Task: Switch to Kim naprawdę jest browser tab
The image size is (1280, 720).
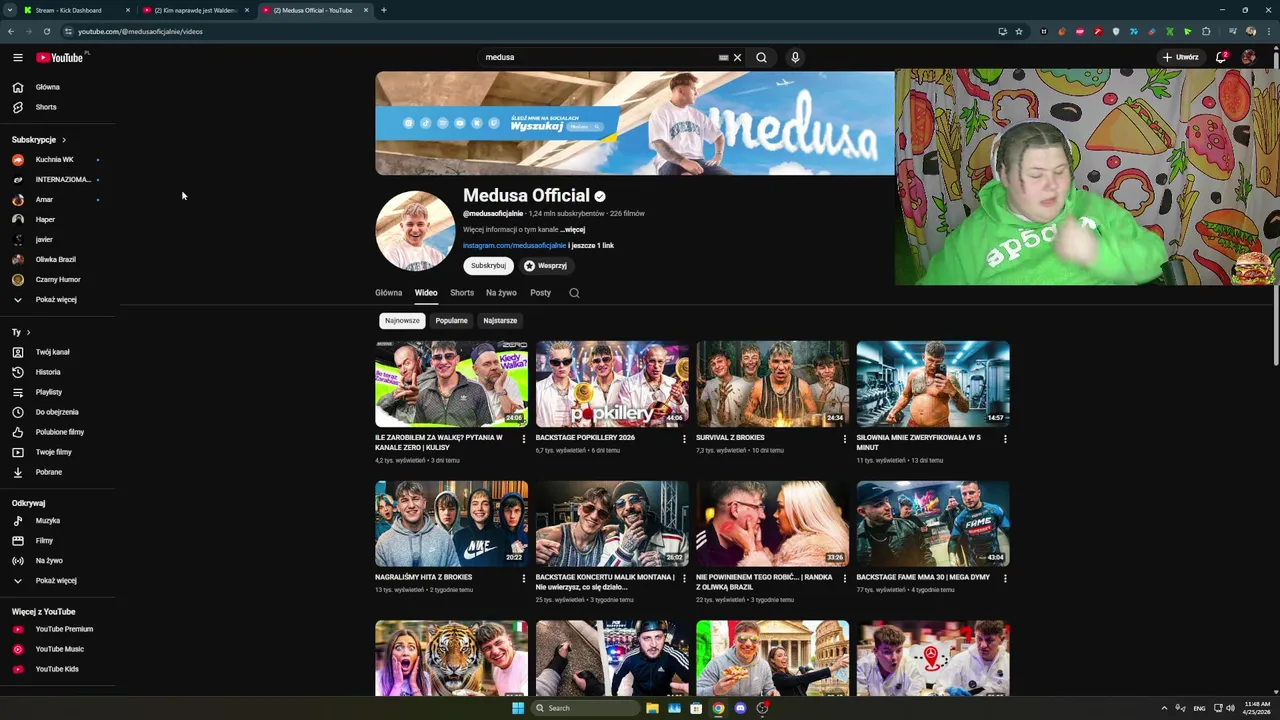Action: coord(195,10)
